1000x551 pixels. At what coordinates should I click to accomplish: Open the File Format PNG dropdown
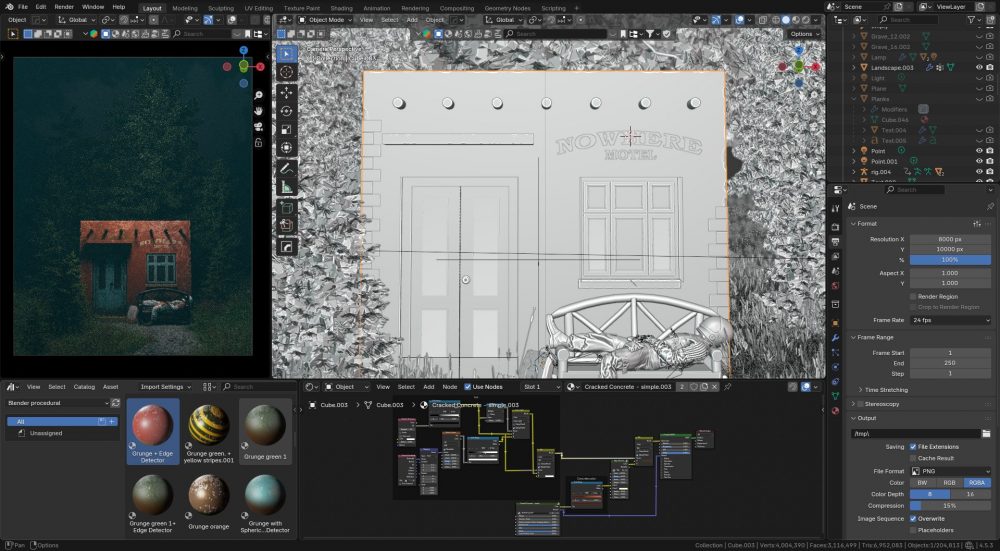coord(950,471)
